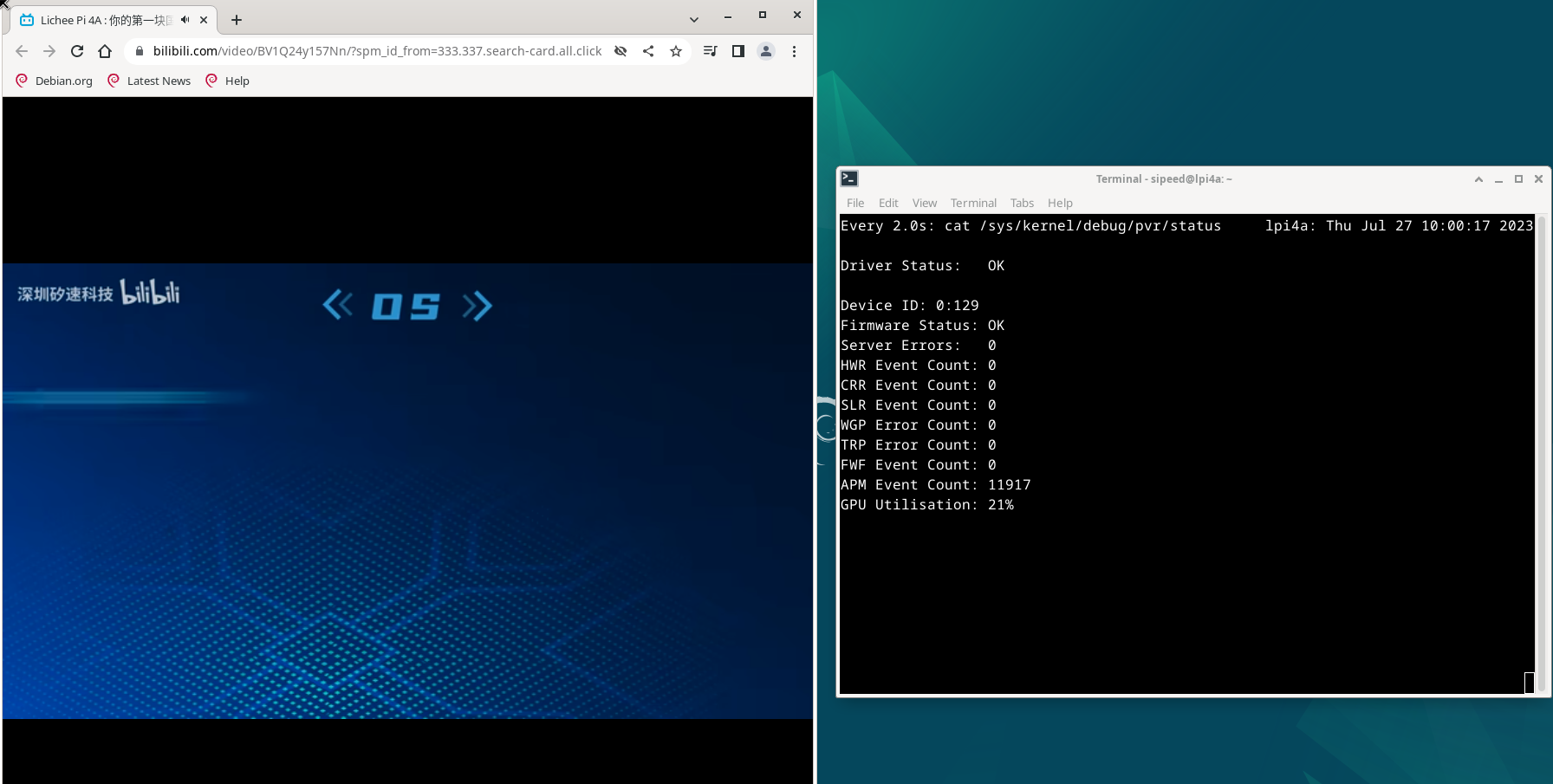1553x784 pixels.
Task: Close the terminal window
Action: pyautogui.click(x=1538, y=179)
